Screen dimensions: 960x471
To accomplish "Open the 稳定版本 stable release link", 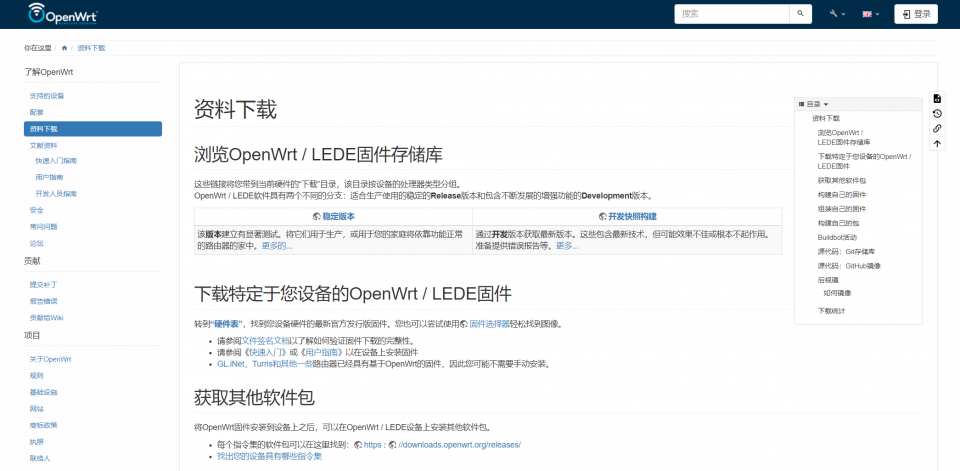I will coord(338,216).
